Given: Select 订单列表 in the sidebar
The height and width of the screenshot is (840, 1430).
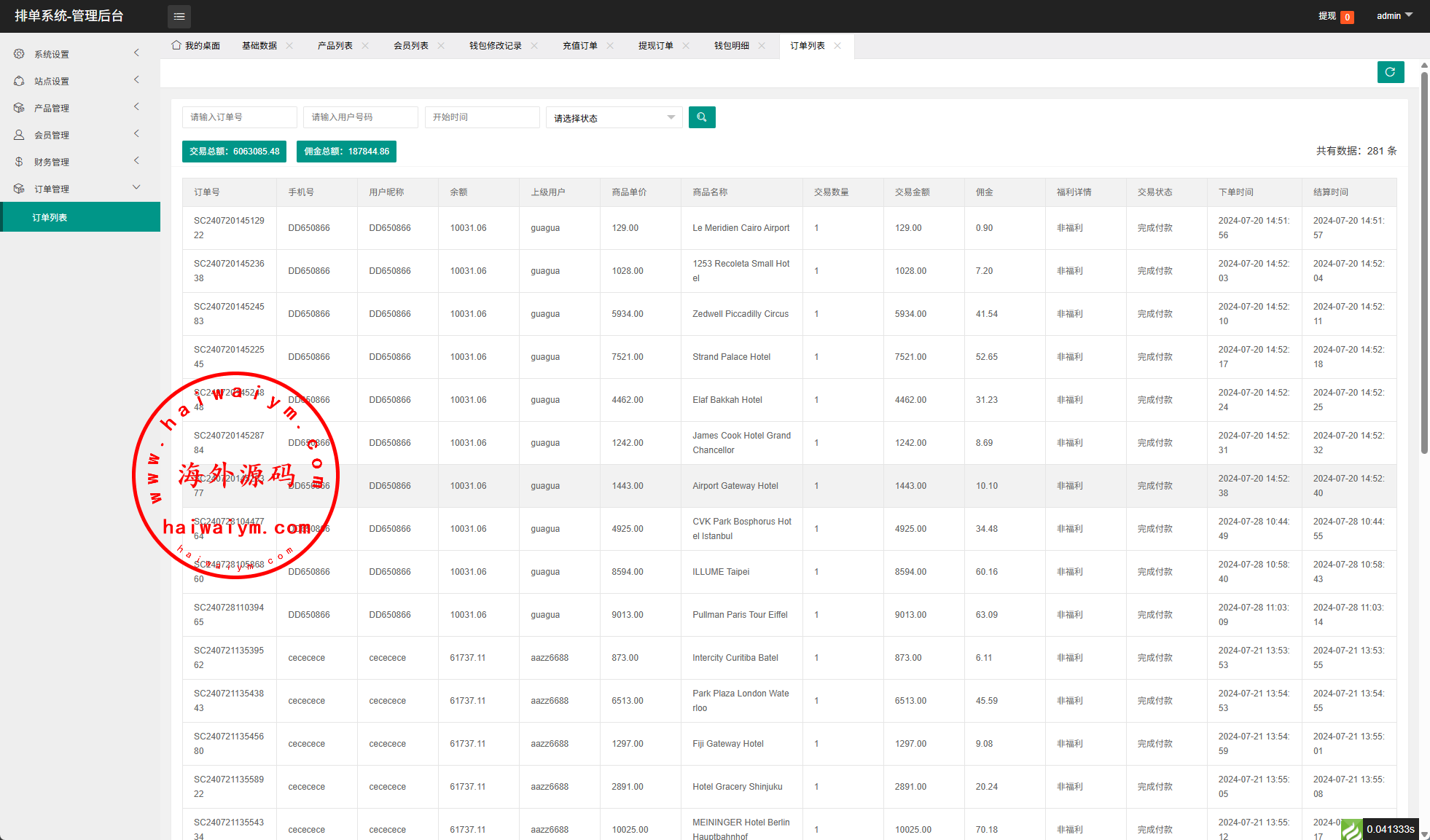Looking at the screenshot, I should pos(50,217).
